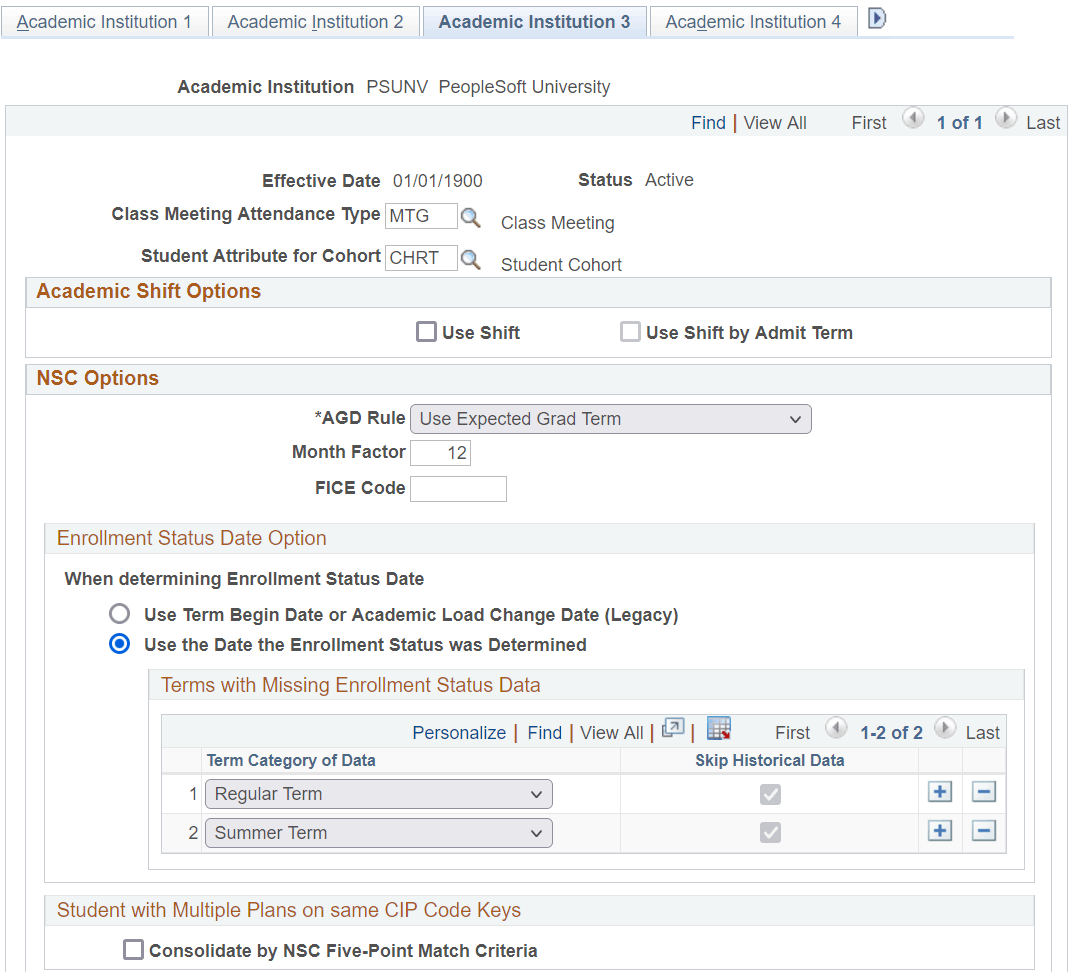Delete the Summer Term row

tap(983, 831)
